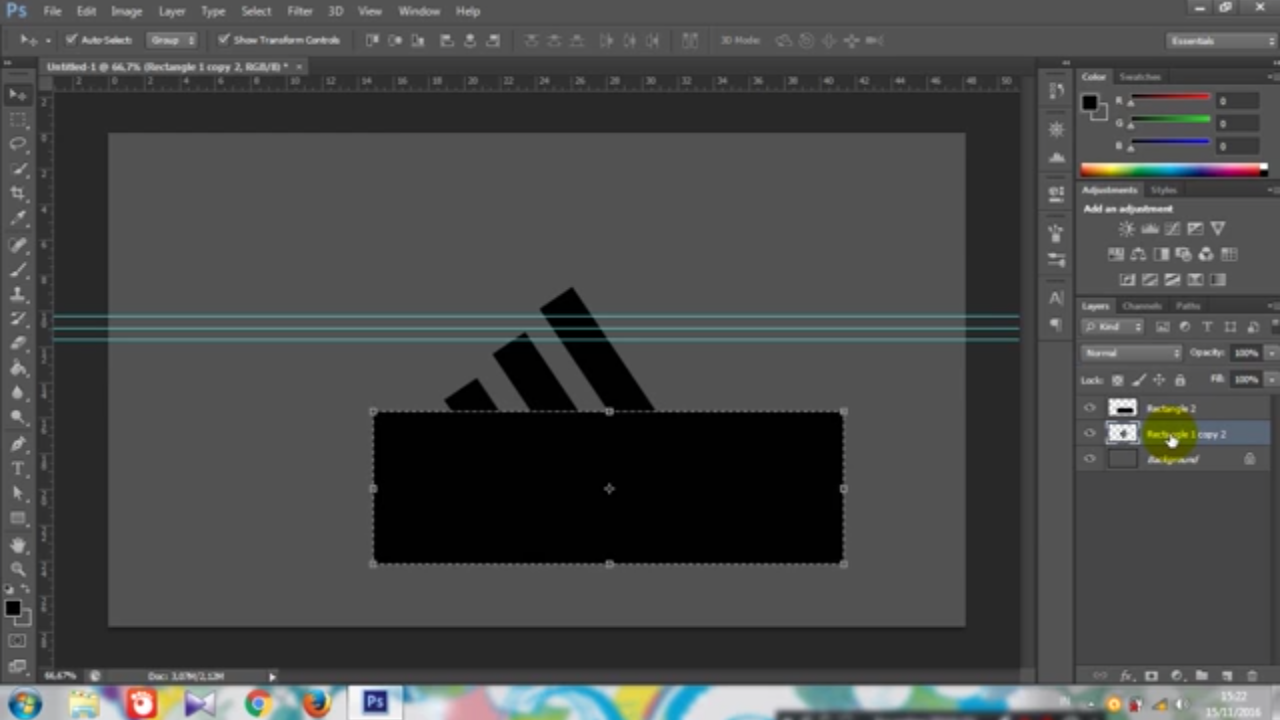Toggle lock image pixels brush icon
This screenshot has height=720, width=1280.
(x=1138, y=380)
